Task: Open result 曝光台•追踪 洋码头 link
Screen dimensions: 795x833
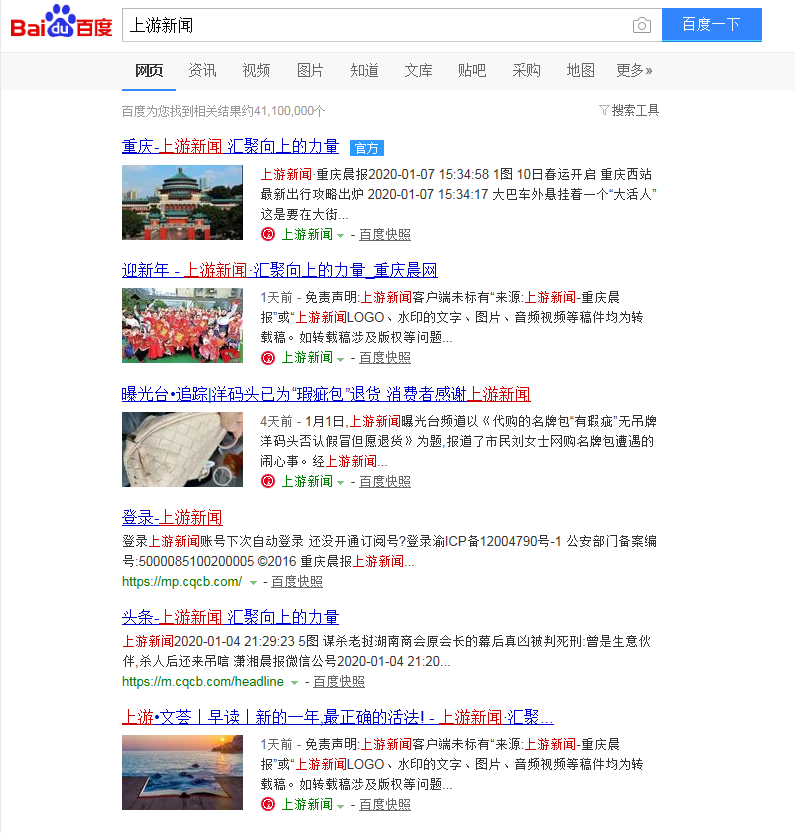Action: click(x=326, y=394)
